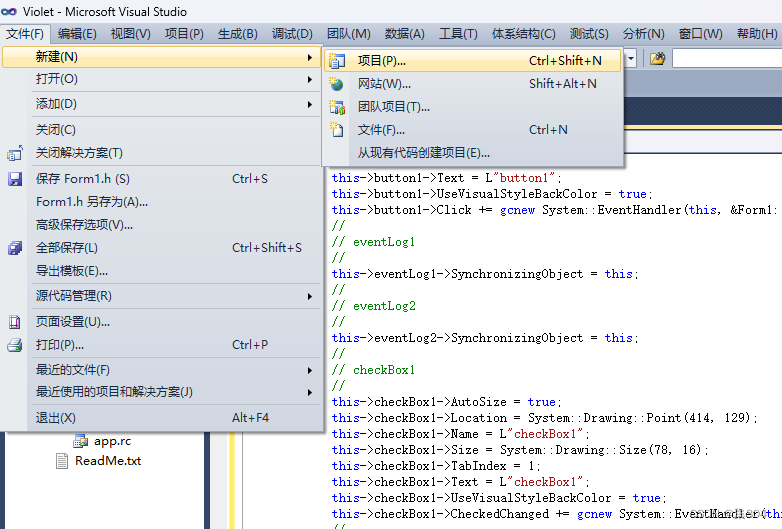Screen dimensions: 782x529
Task: Open the toolbar dropdown arrow next to the New submenu
Action: pos(631,59)
